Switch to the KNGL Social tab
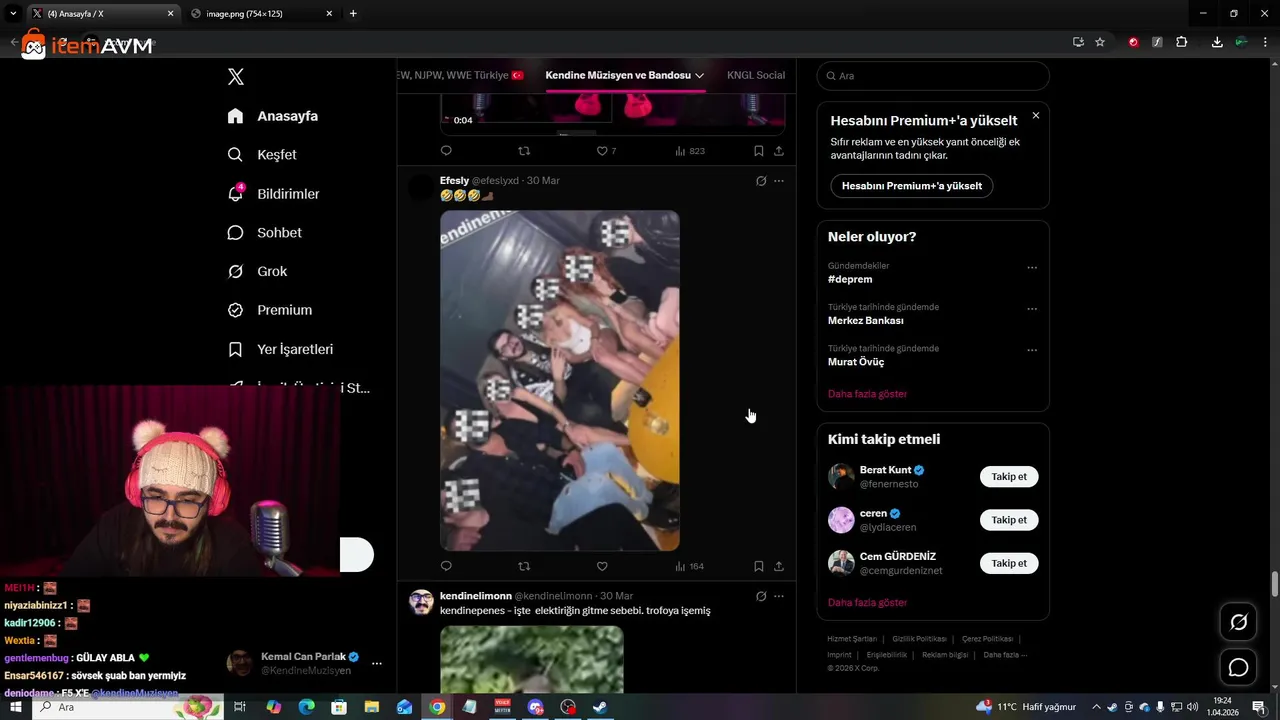This screenshot has height=720, width=1280. pyautogui.click(x=756, y=75)
